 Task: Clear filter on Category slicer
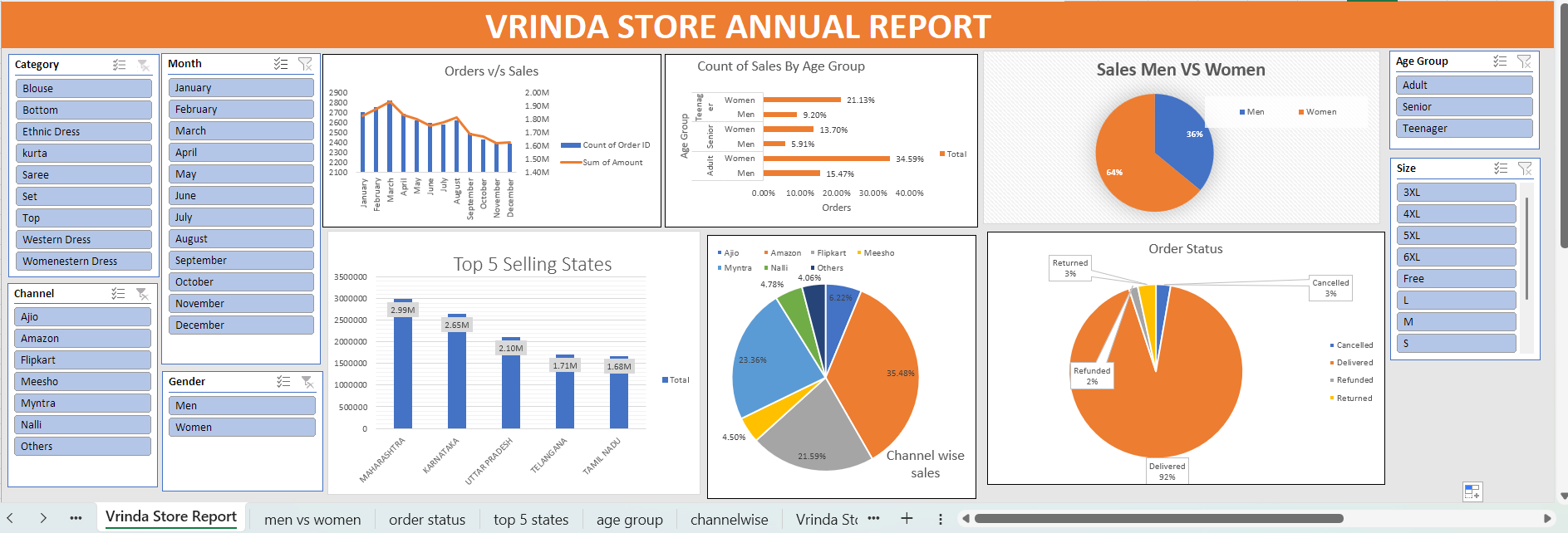143,65
